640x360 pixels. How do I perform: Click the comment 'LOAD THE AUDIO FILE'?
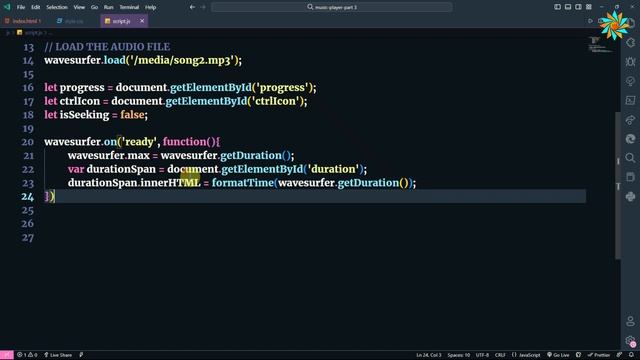113,47
